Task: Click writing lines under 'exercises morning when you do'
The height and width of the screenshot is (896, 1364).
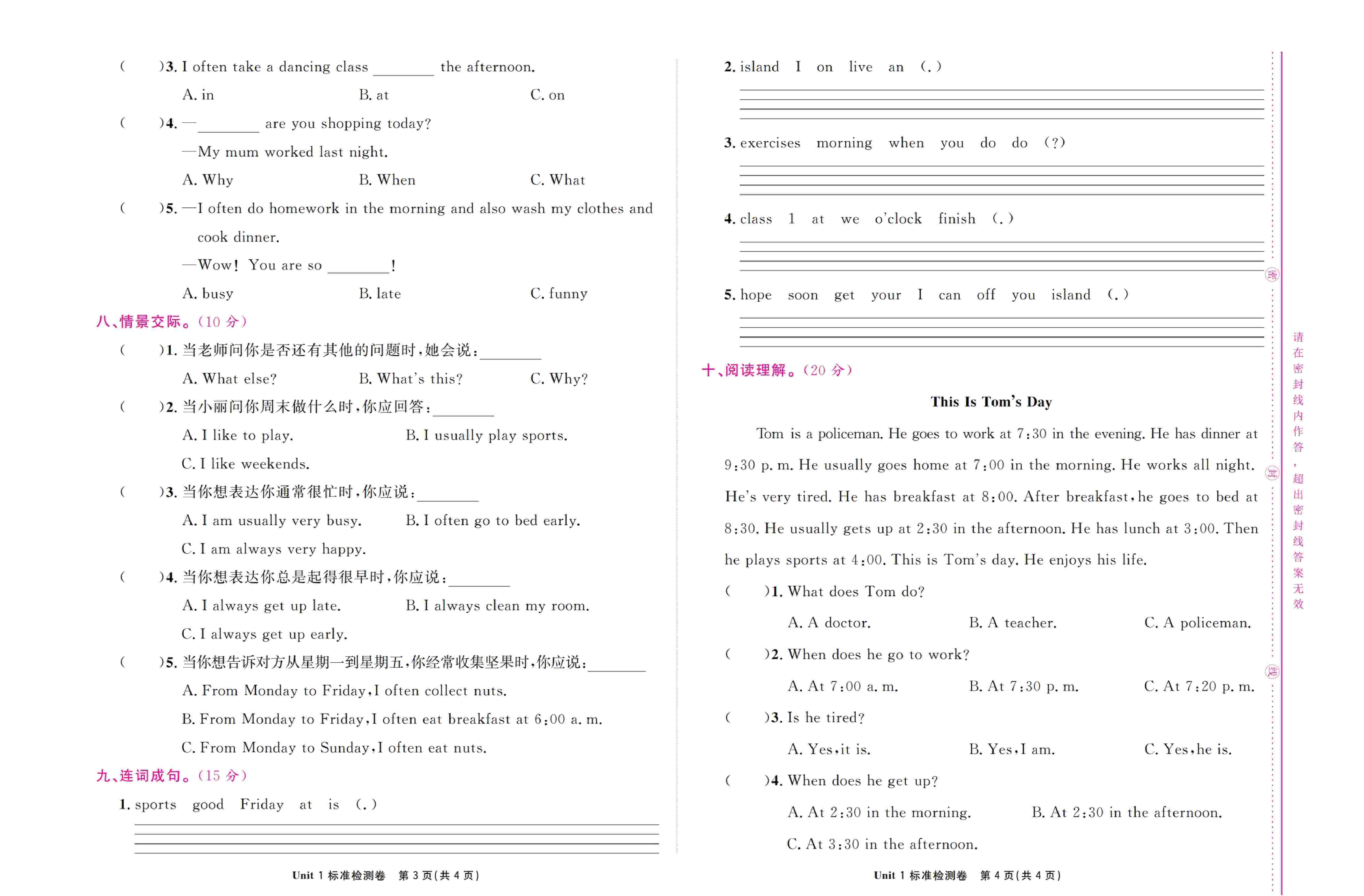Action: click(x=1002, y=180)
